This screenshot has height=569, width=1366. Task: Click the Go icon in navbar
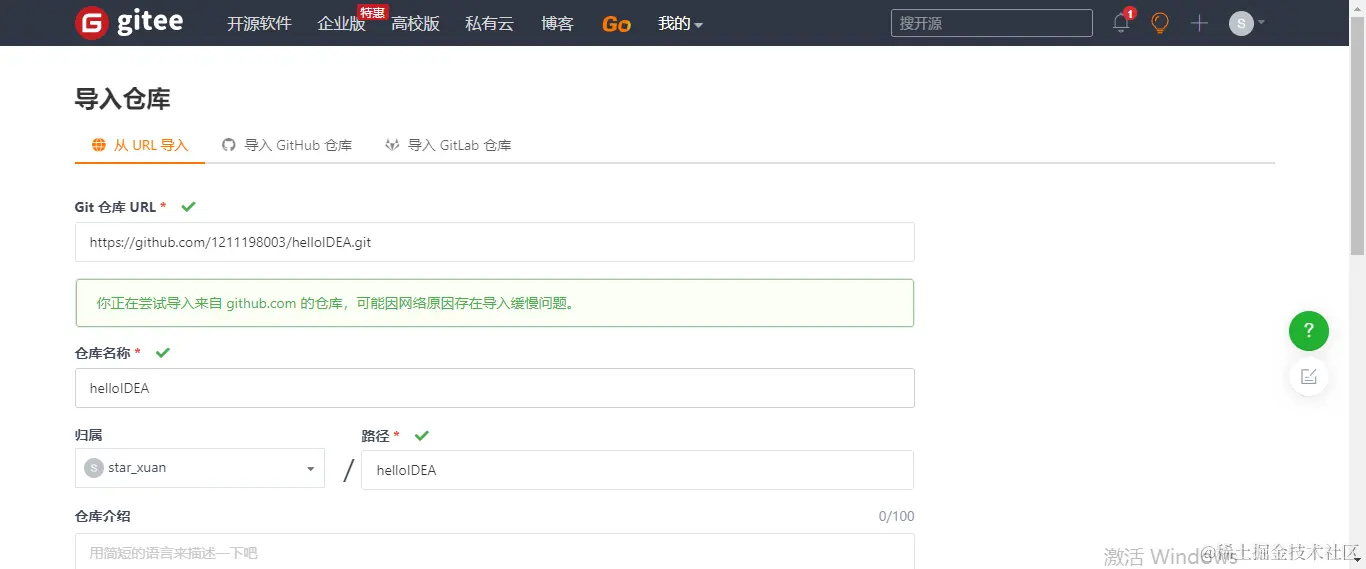click(x=616, y=24)
